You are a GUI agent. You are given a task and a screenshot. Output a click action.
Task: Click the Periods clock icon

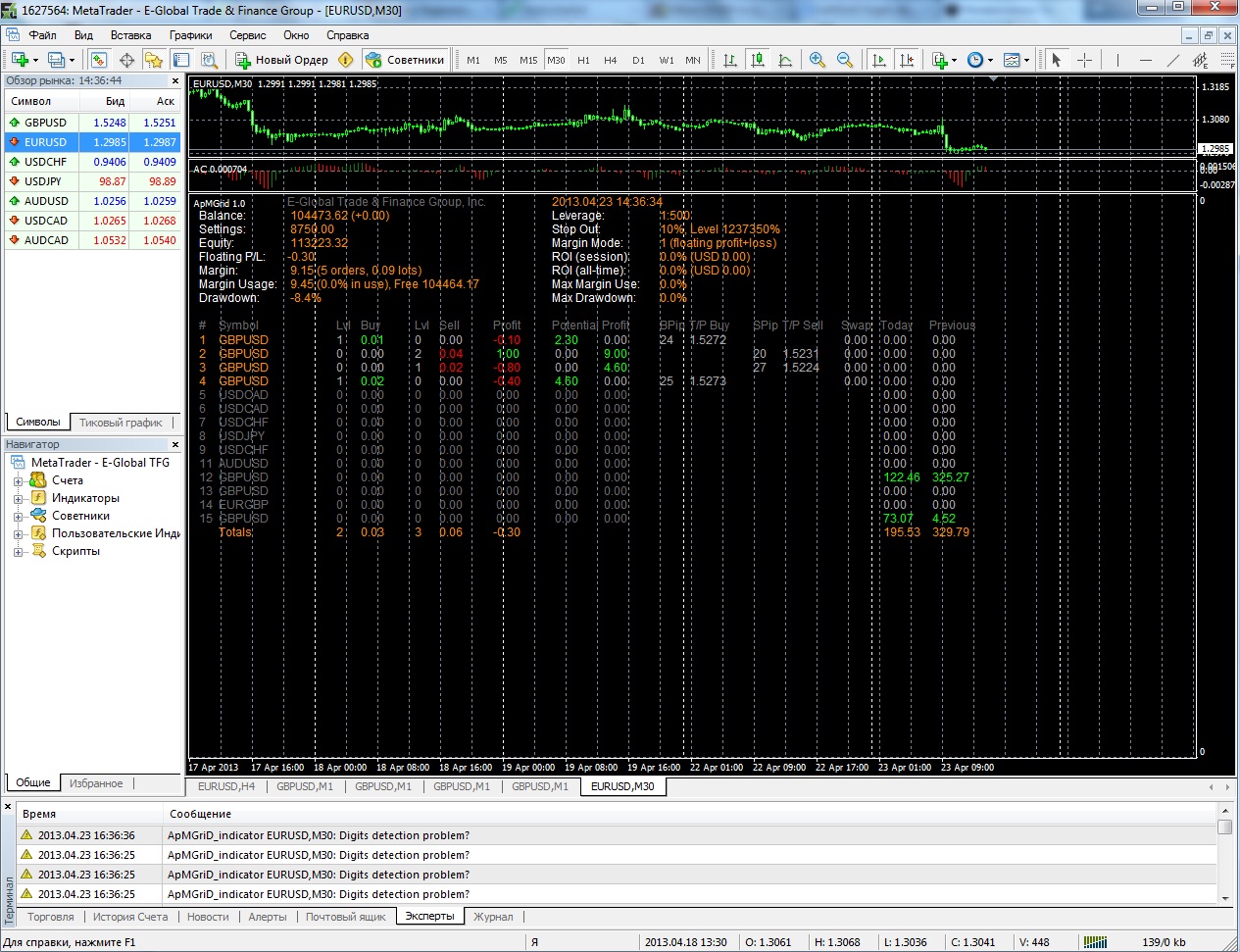975,60
